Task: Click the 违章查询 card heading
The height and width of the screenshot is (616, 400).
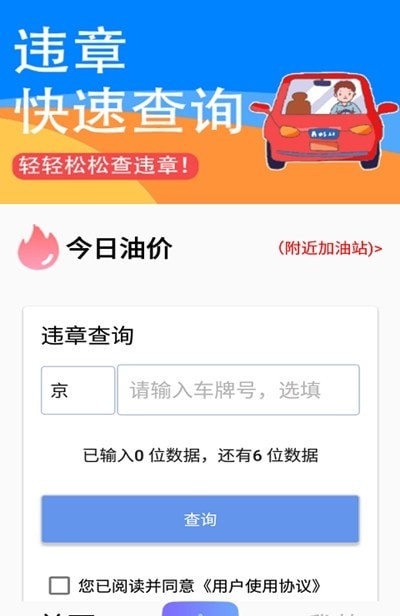Action: (87, 336)
